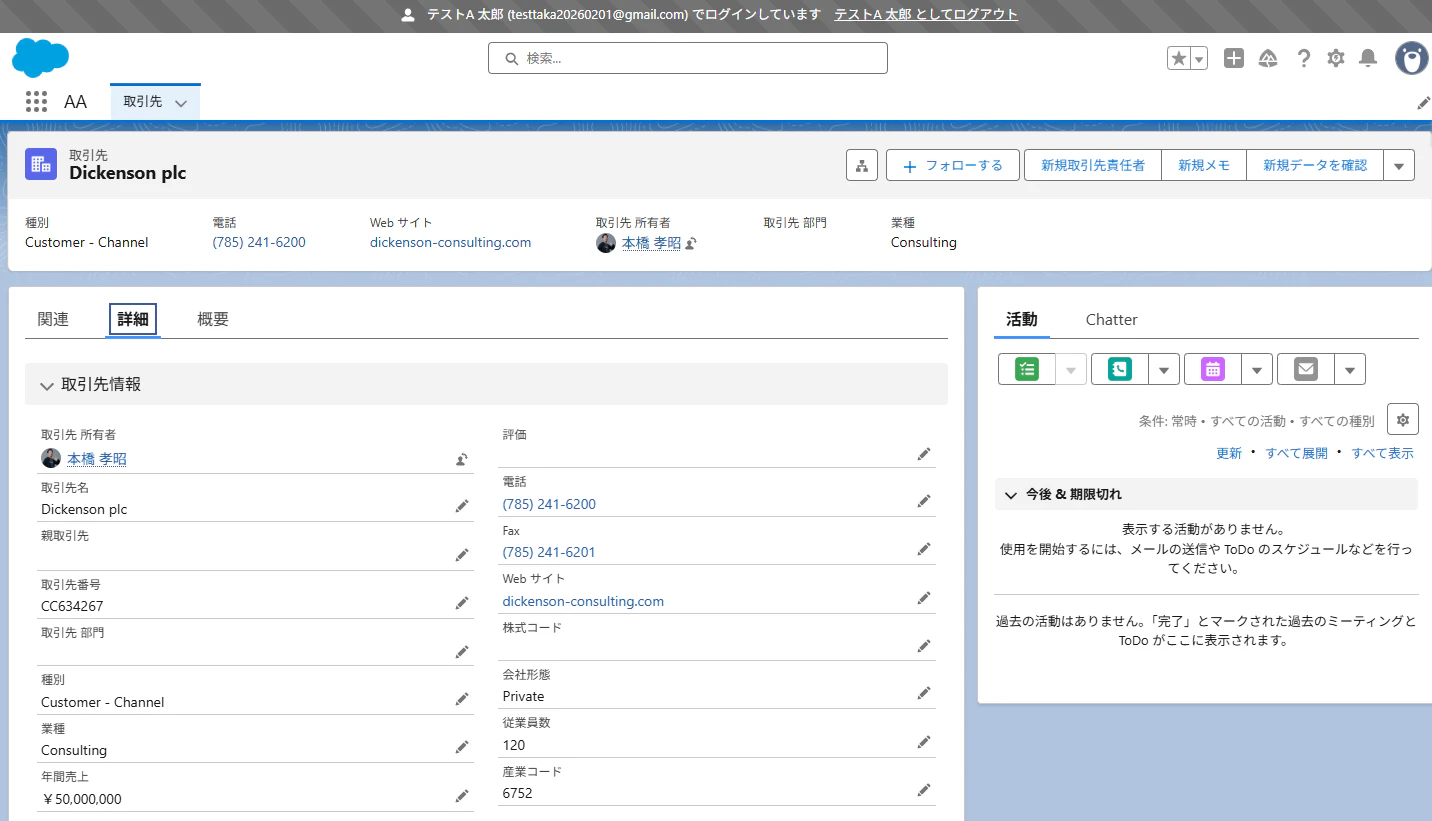
Task: Click the user avatar profile icon
Action: (x=1412, y=59)
